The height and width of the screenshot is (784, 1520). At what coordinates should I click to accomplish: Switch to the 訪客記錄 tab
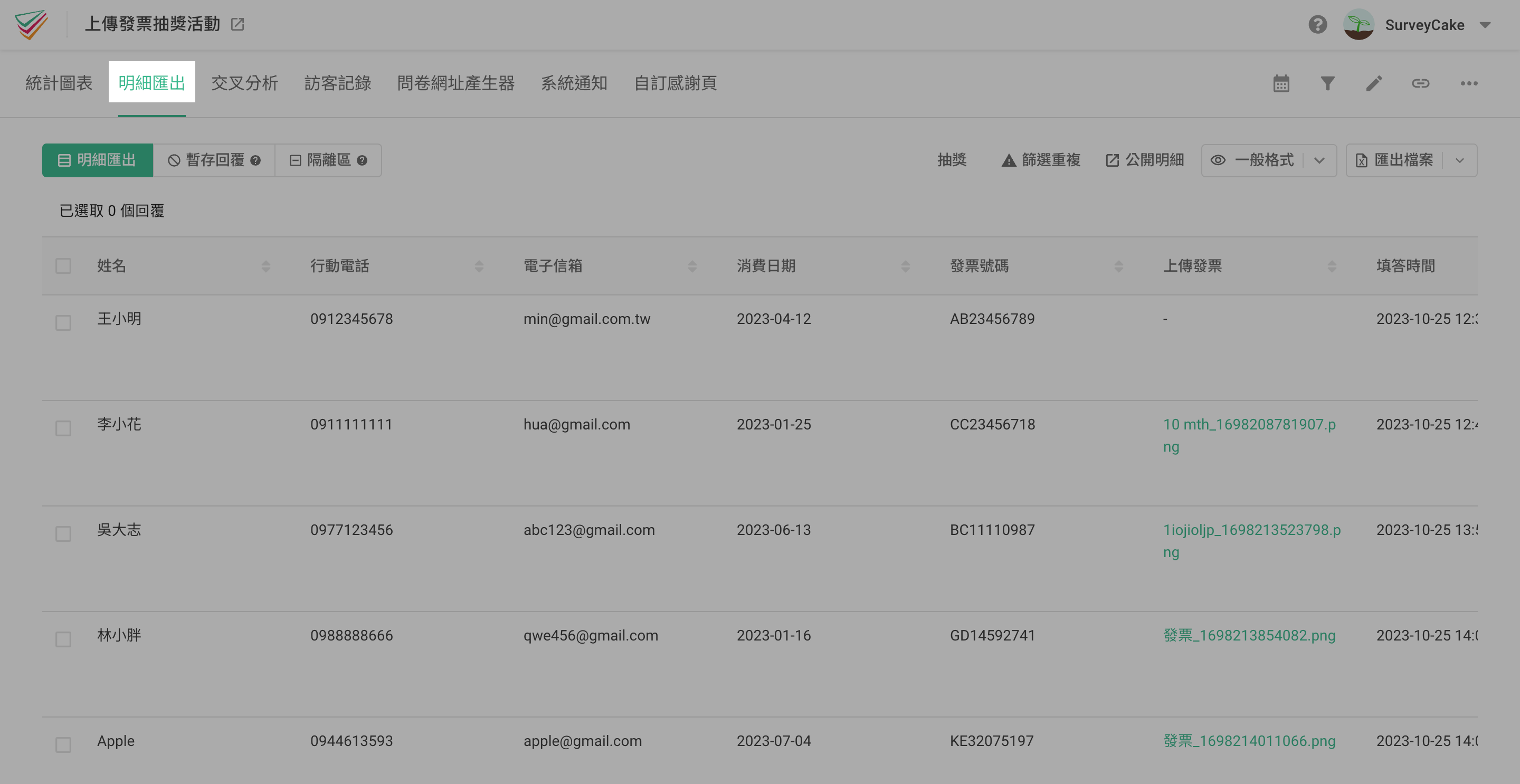pyautogui.click(x=338, y=83)
